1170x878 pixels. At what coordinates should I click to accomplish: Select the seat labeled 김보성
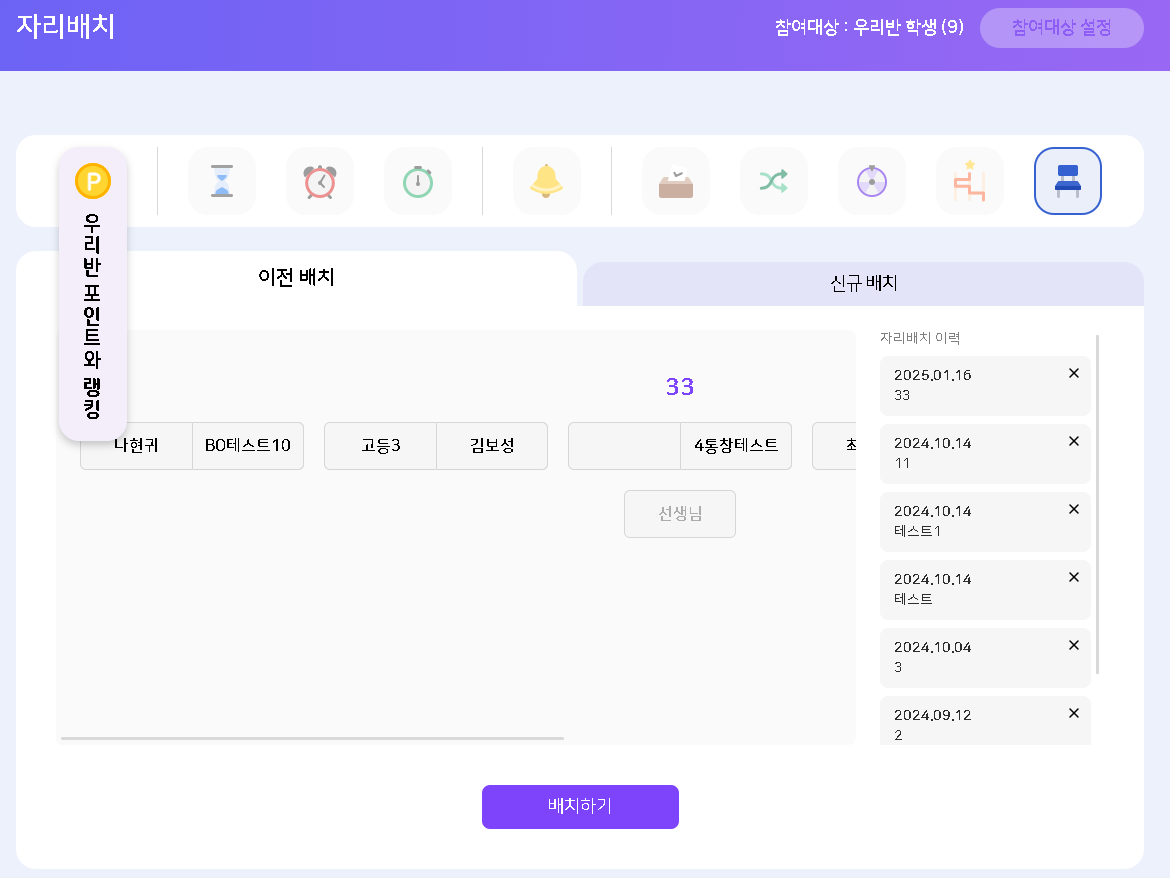(x=492, y=446)
